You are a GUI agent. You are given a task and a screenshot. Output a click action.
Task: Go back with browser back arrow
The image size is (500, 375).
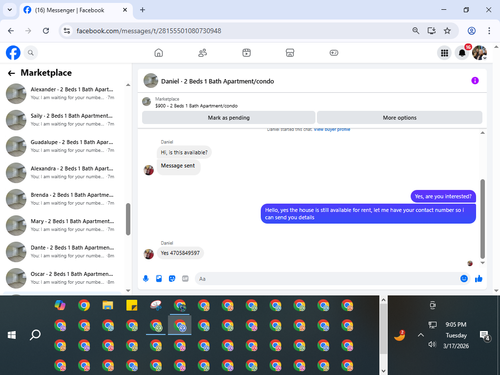[x=11, y=31]
